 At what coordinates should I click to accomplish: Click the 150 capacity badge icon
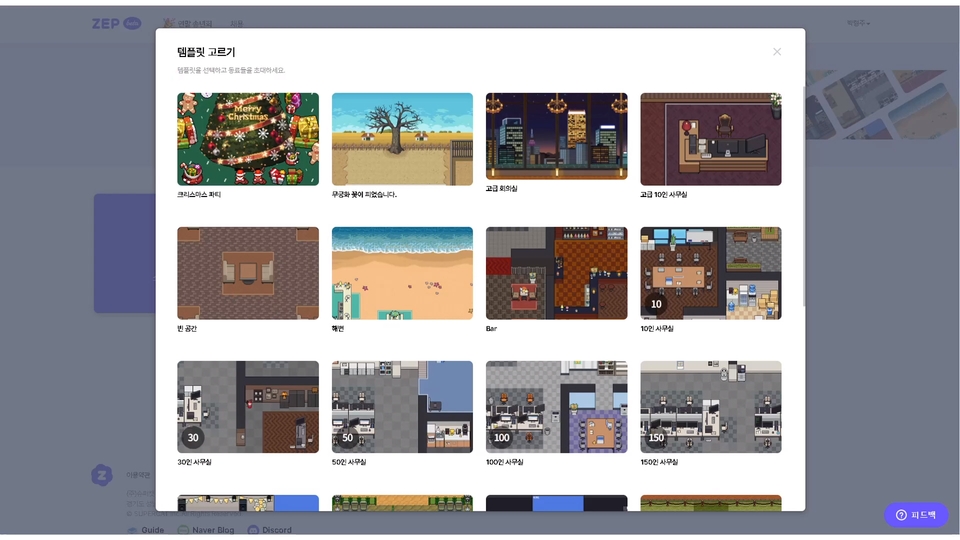pos(656,437)
